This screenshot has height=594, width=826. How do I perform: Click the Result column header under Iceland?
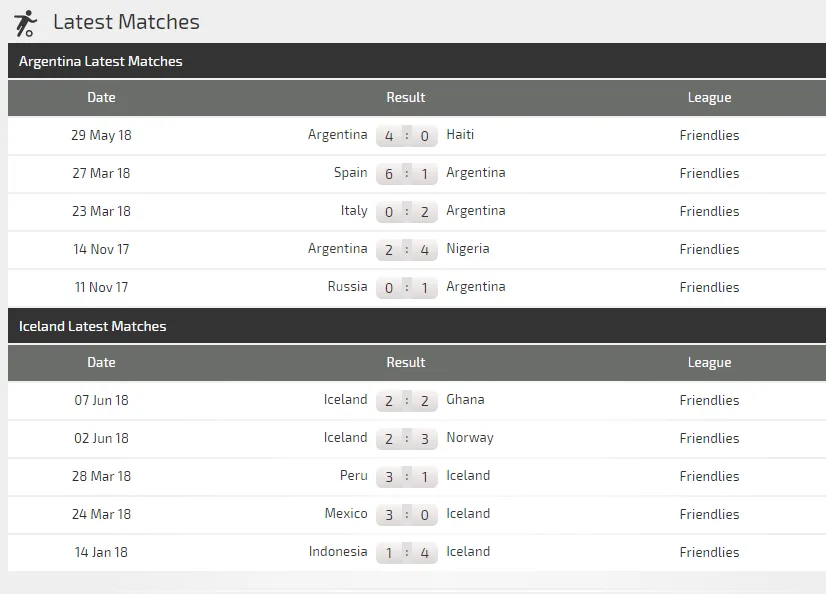406,362
